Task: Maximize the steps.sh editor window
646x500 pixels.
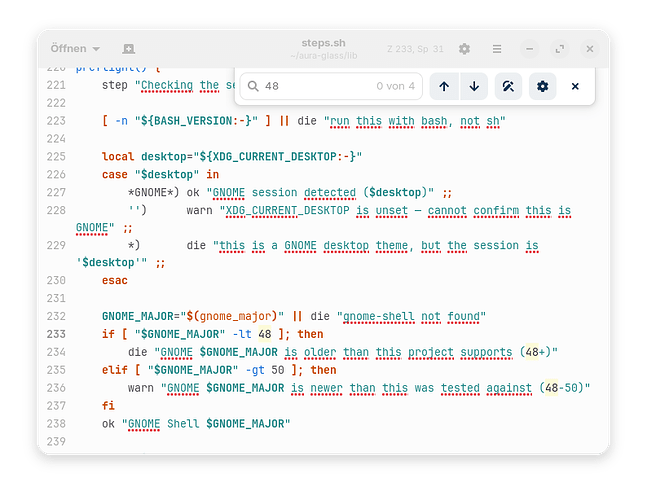Action: (x=559, y=49)
